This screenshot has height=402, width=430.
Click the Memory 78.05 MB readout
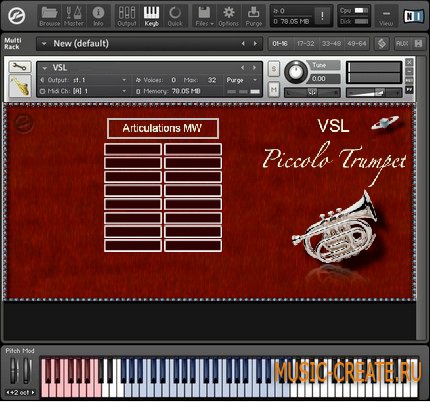tap(186, 91)
